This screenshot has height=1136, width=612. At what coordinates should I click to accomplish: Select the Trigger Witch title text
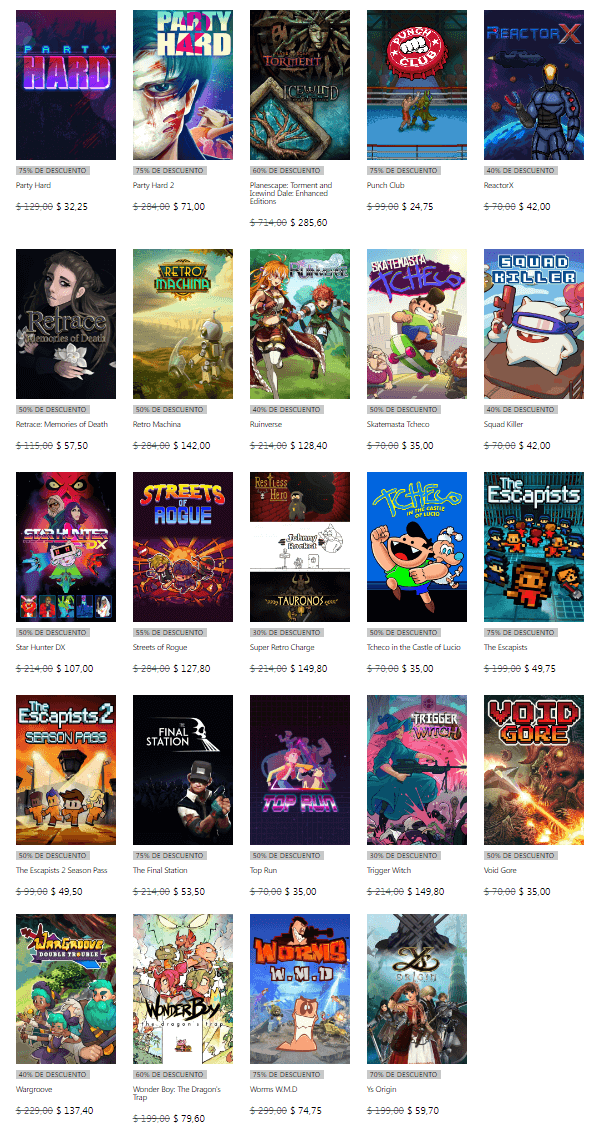389,871
